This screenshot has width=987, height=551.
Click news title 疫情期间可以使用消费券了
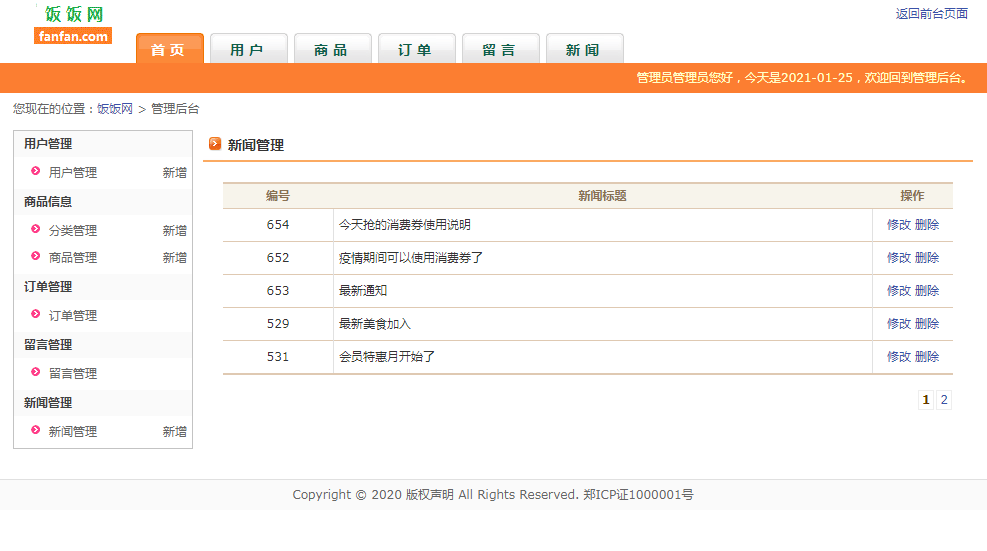411,258
